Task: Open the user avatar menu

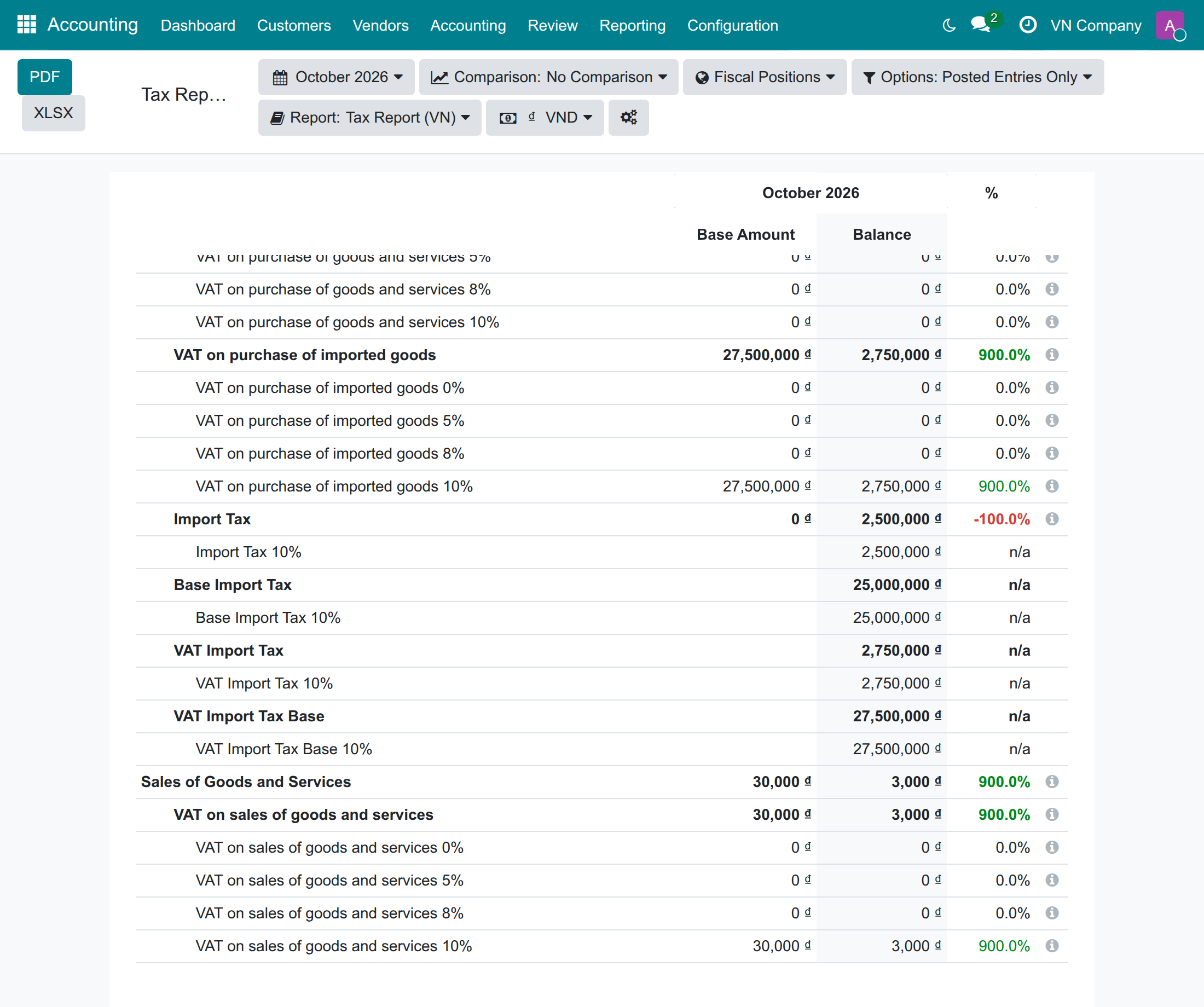Action: click(x=1170, y=25)
